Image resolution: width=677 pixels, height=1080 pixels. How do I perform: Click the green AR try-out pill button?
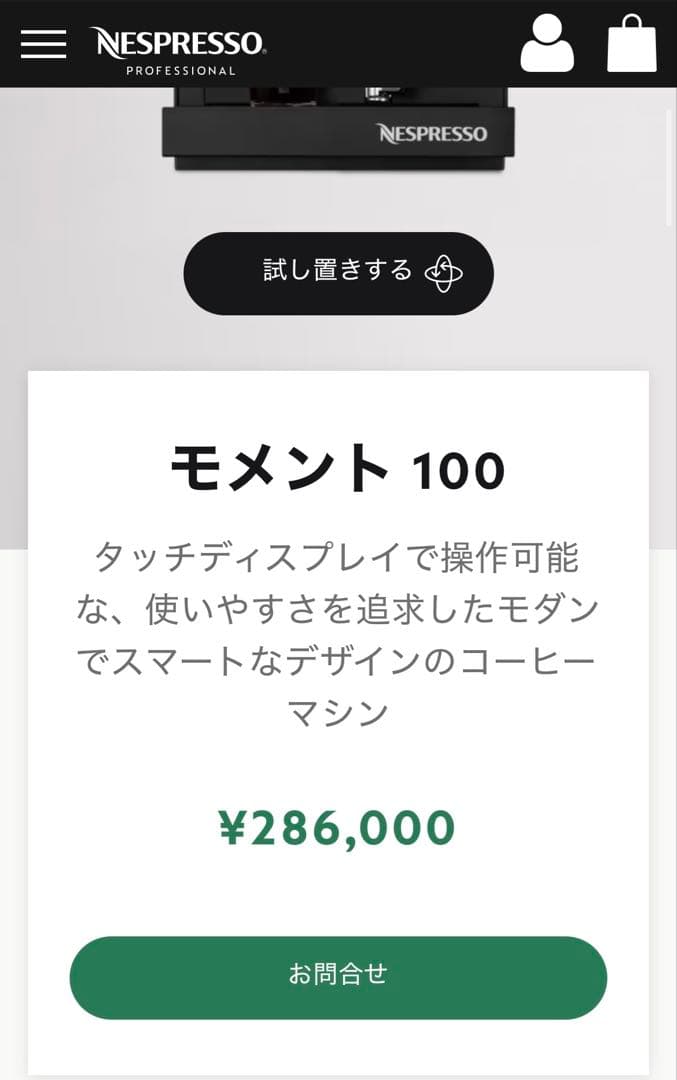(x=338, y=272)
